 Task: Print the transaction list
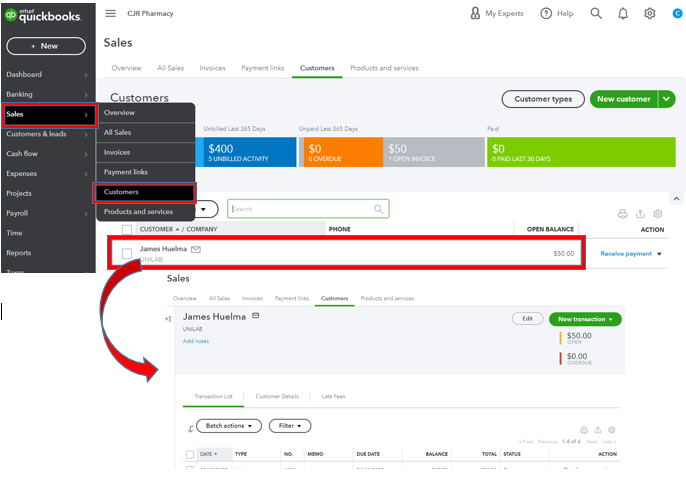click(x=584, y=430)
